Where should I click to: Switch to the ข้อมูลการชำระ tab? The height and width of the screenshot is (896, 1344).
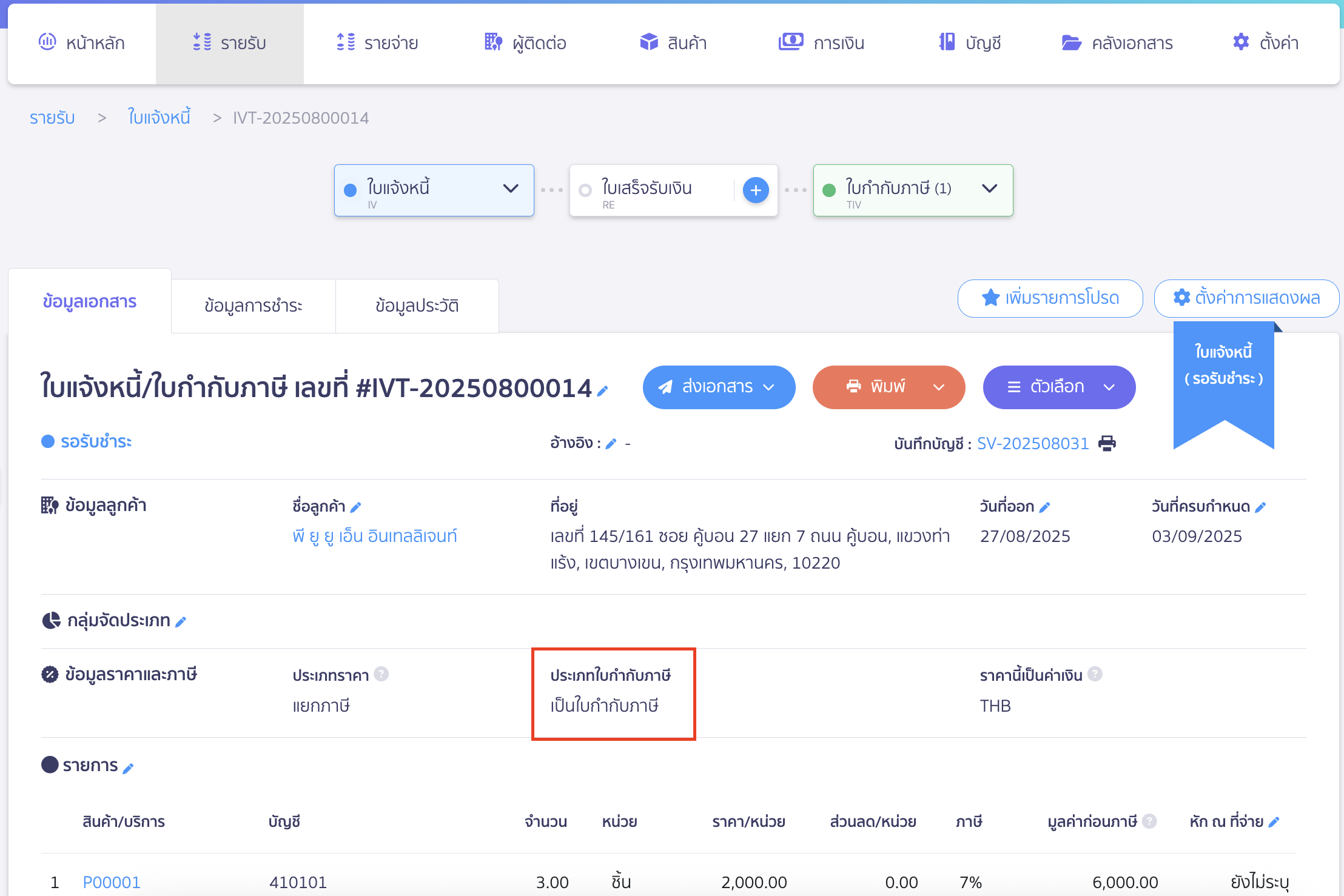click(254, 306)
